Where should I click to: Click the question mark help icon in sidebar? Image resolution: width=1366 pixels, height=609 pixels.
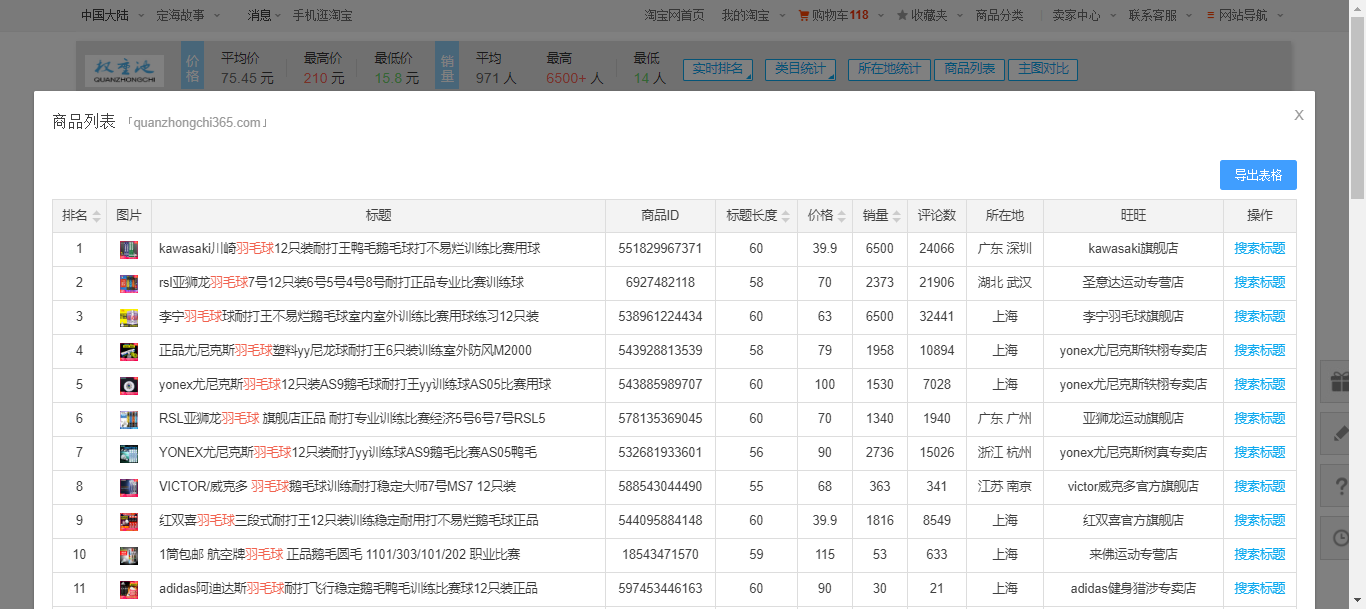click(x=1342, y=486)
